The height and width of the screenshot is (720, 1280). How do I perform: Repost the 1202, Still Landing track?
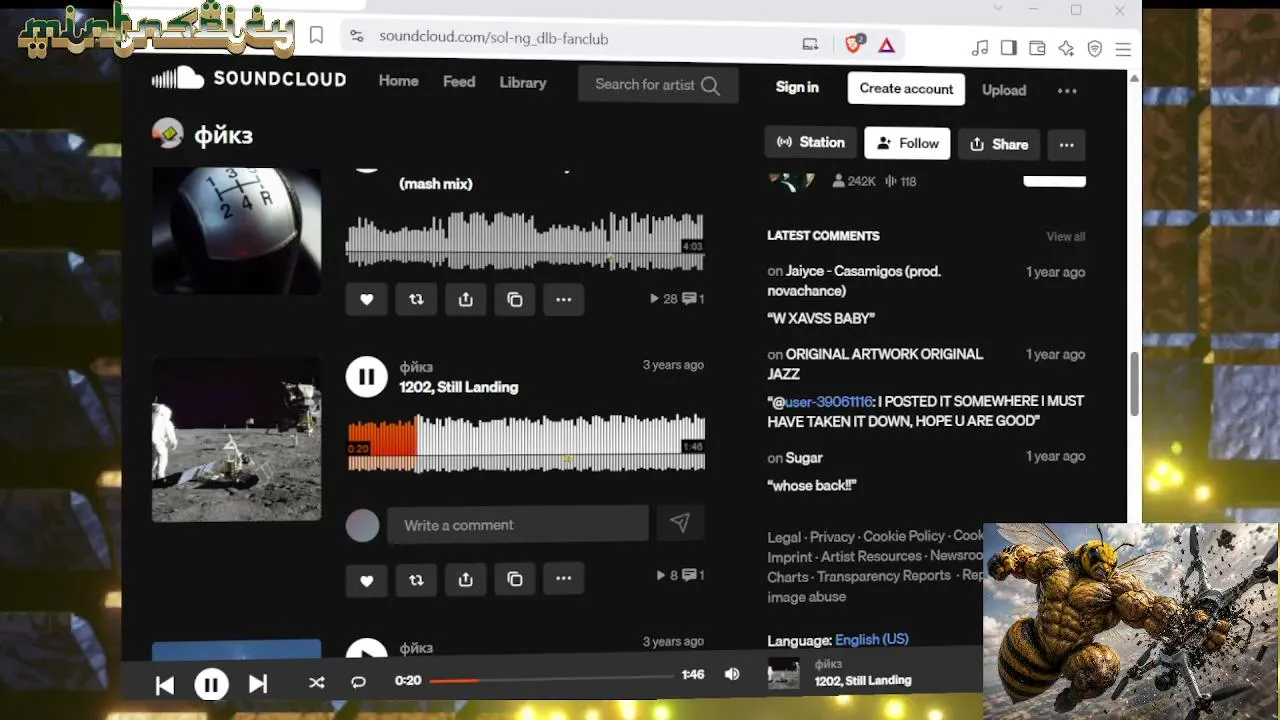tap(416, 578)
